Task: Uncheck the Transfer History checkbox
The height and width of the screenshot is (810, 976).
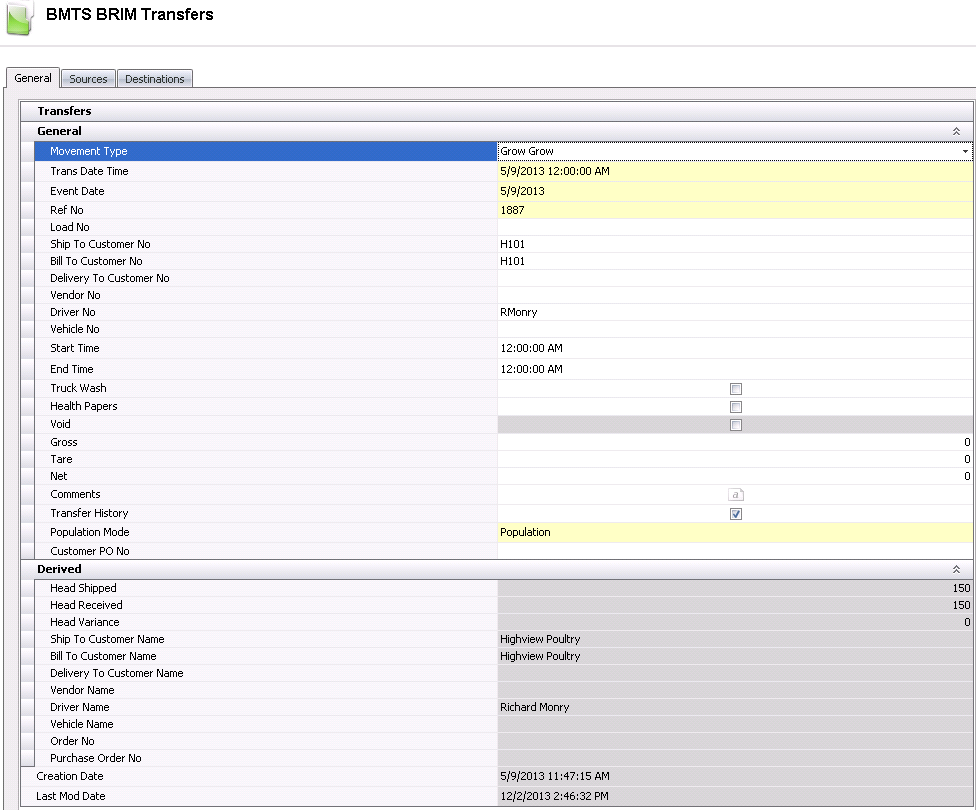Action: tap(735, 514)
